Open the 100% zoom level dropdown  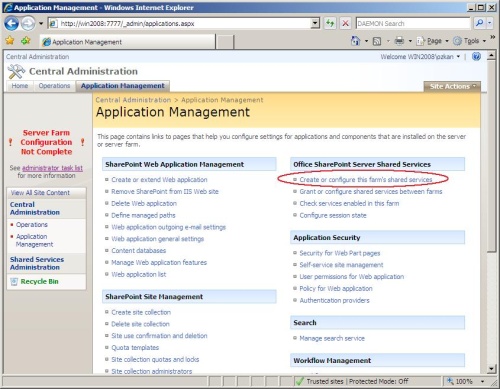point(482,381)
